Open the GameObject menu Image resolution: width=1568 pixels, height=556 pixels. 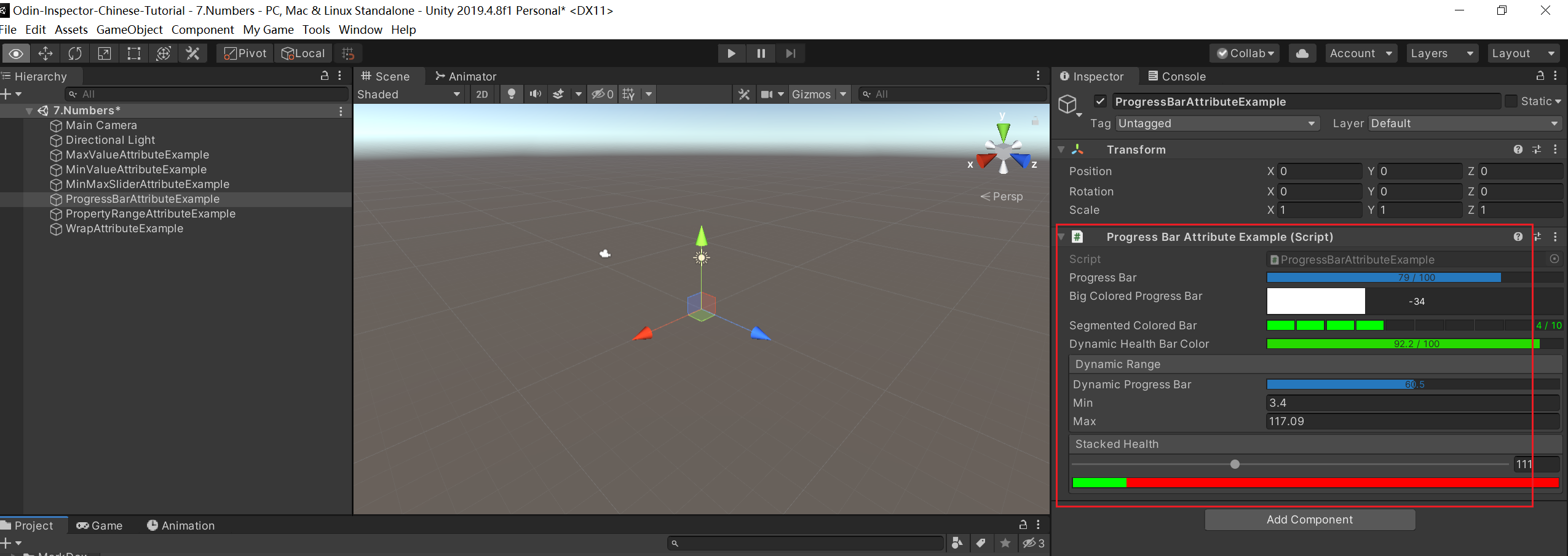click(129, 29)
